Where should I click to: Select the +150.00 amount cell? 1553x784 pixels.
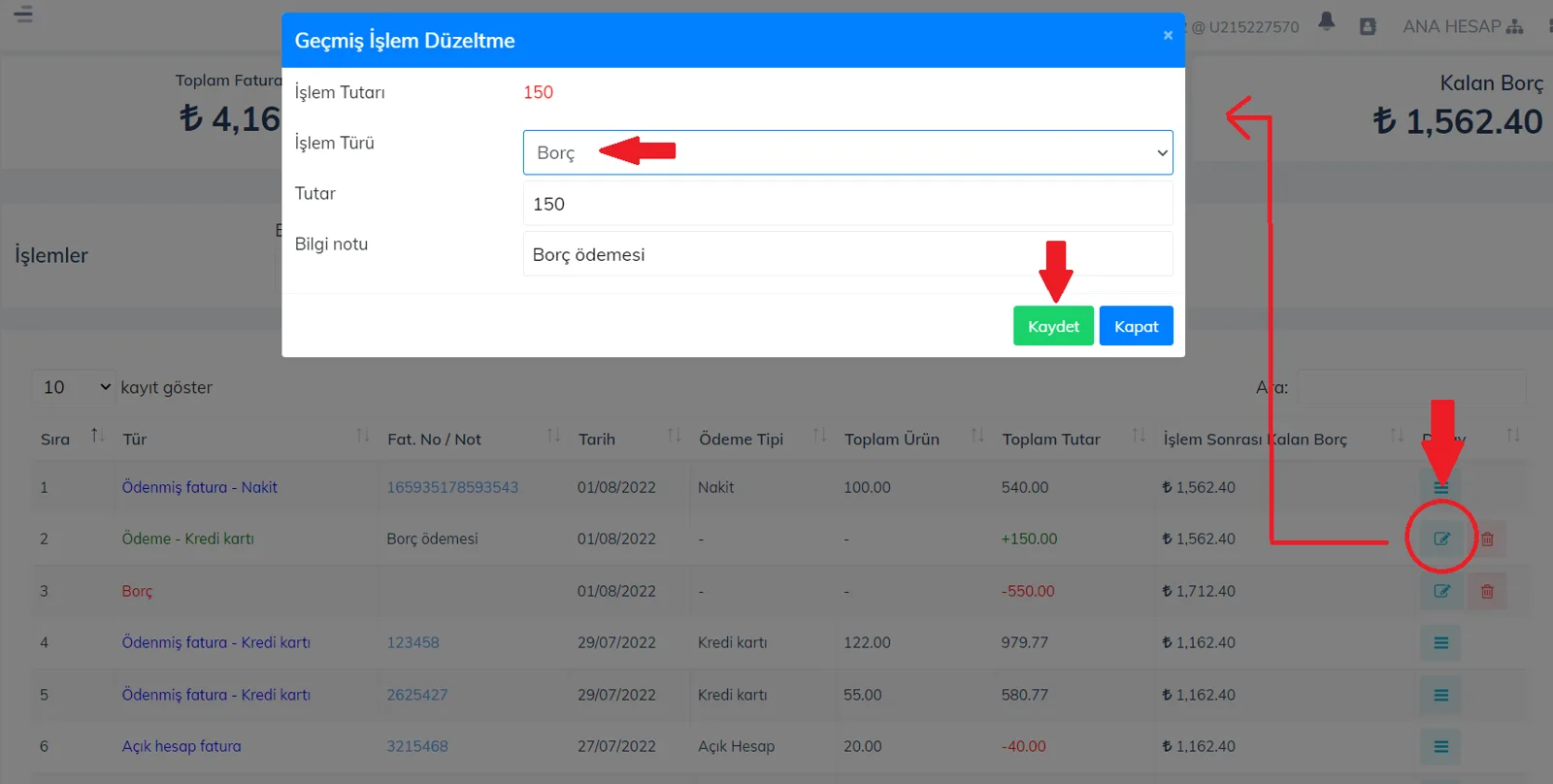(x=1029, y=539)
